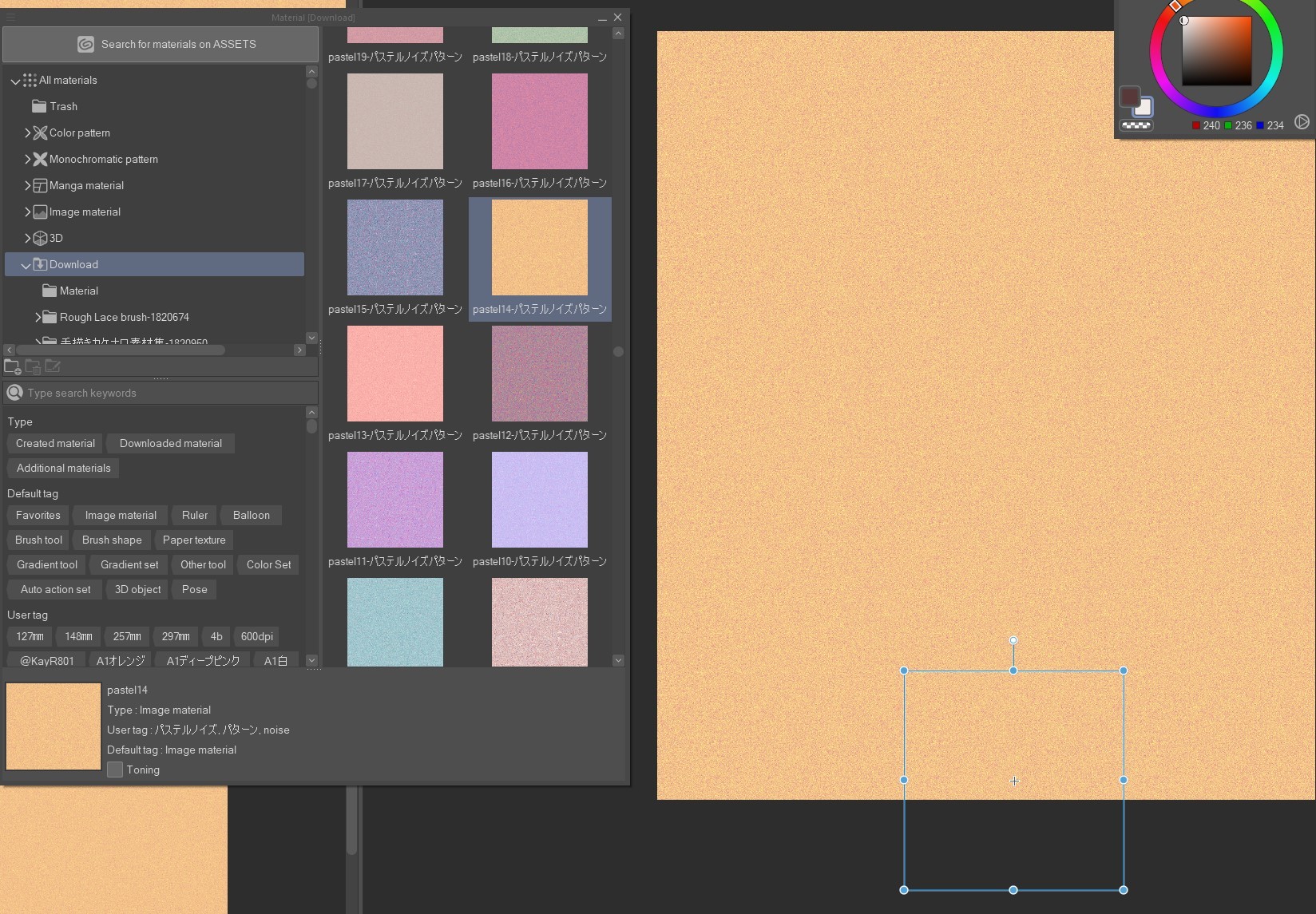
Task: Toggle the Balloon tag filter
Action: 252,516
